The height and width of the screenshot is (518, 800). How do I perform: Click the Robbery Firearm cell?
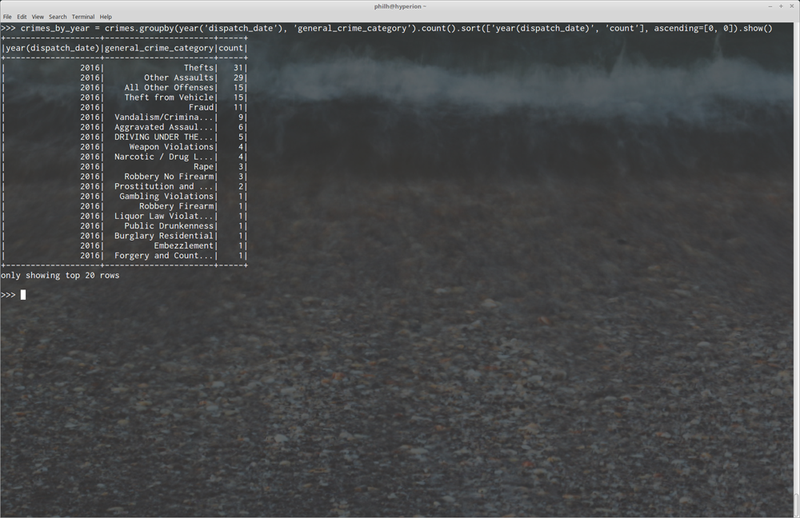(177, 206)
